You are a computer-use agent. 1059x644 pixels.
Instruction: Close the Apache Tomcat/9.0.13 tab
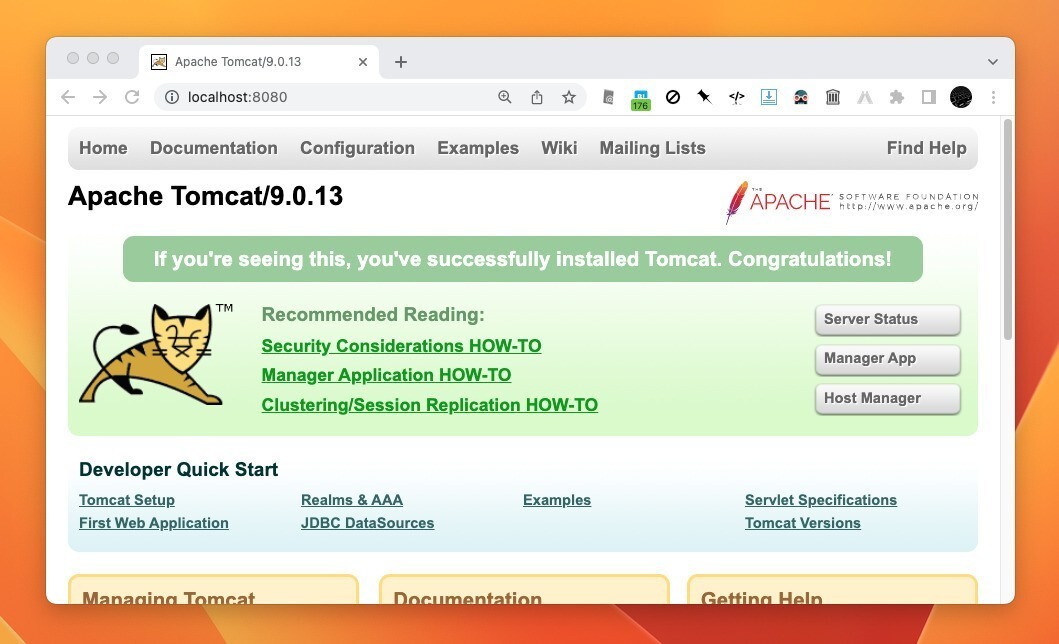tap(363, 62)
